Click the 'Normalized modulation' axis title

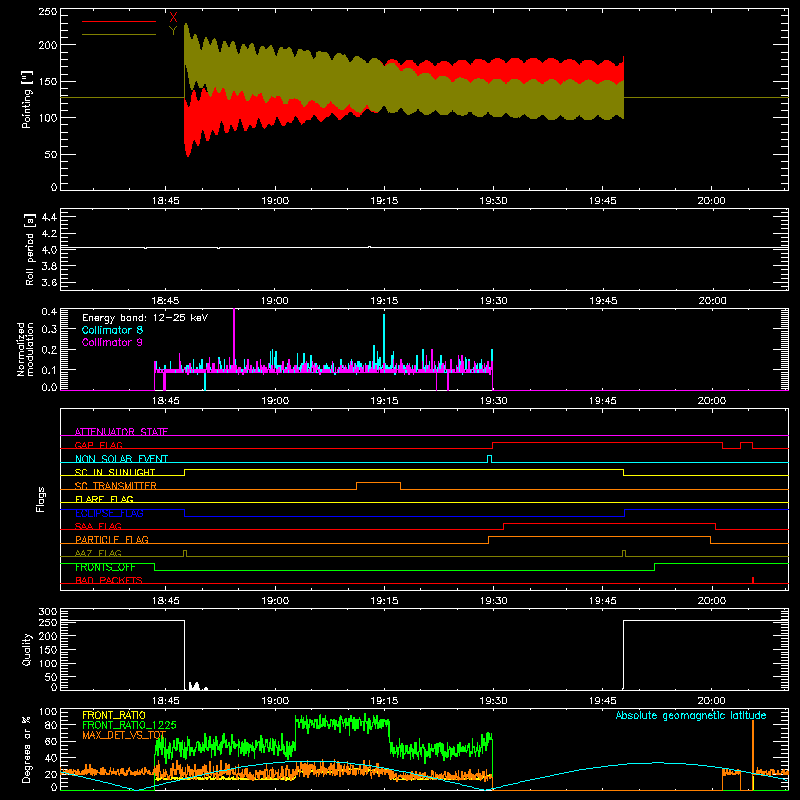25,349
